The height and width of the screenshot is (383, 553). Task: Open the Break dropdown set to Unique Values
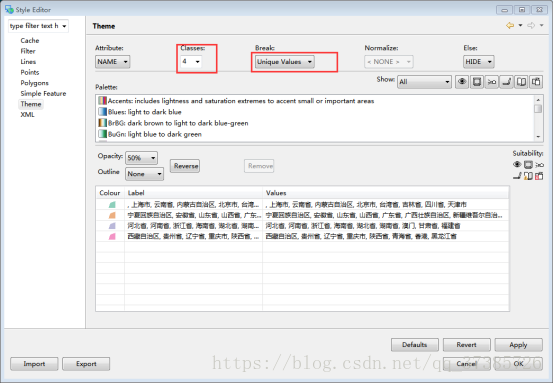284,62
